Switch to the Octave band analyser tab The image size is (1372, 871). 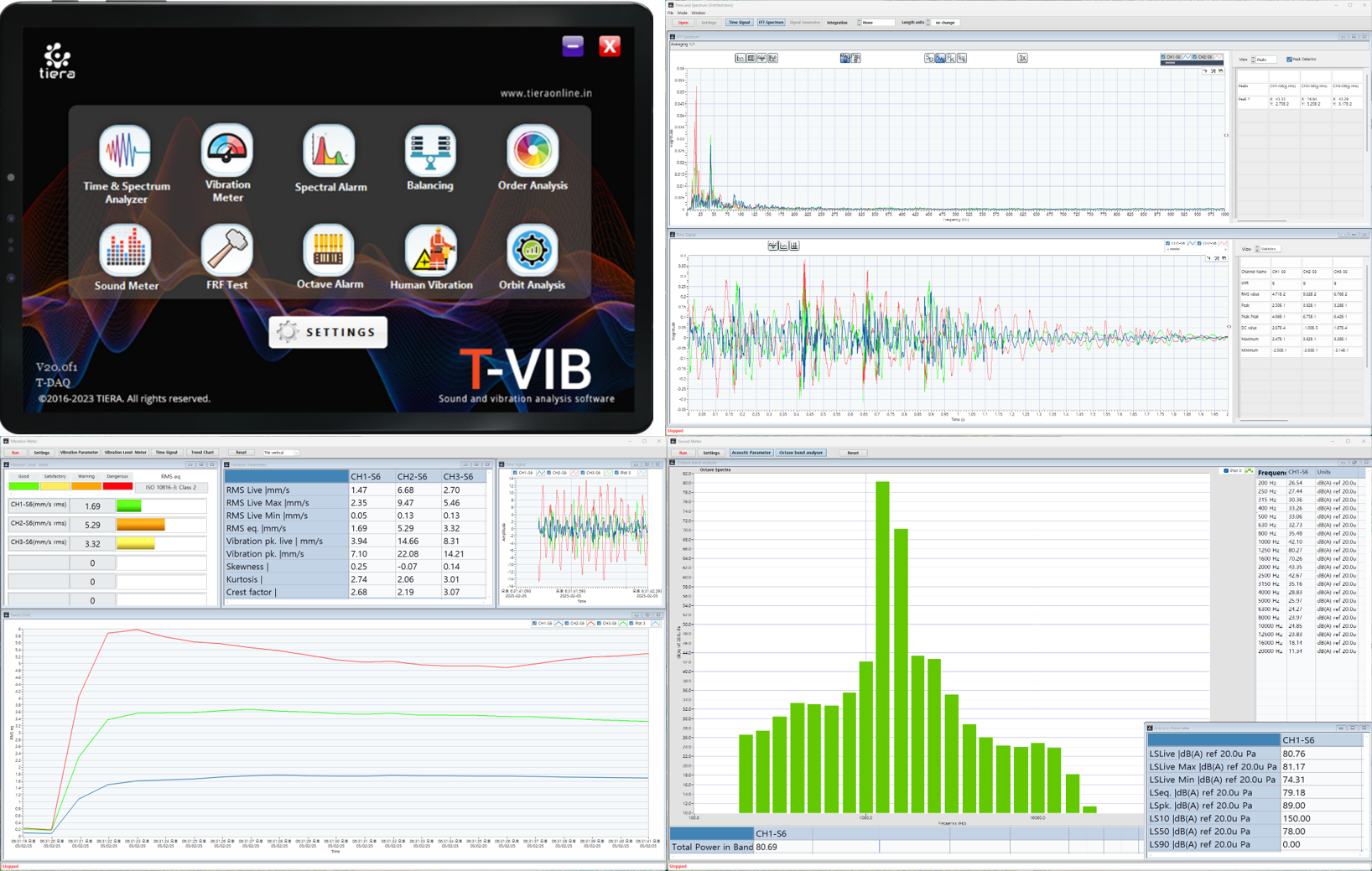coord(801,453)
